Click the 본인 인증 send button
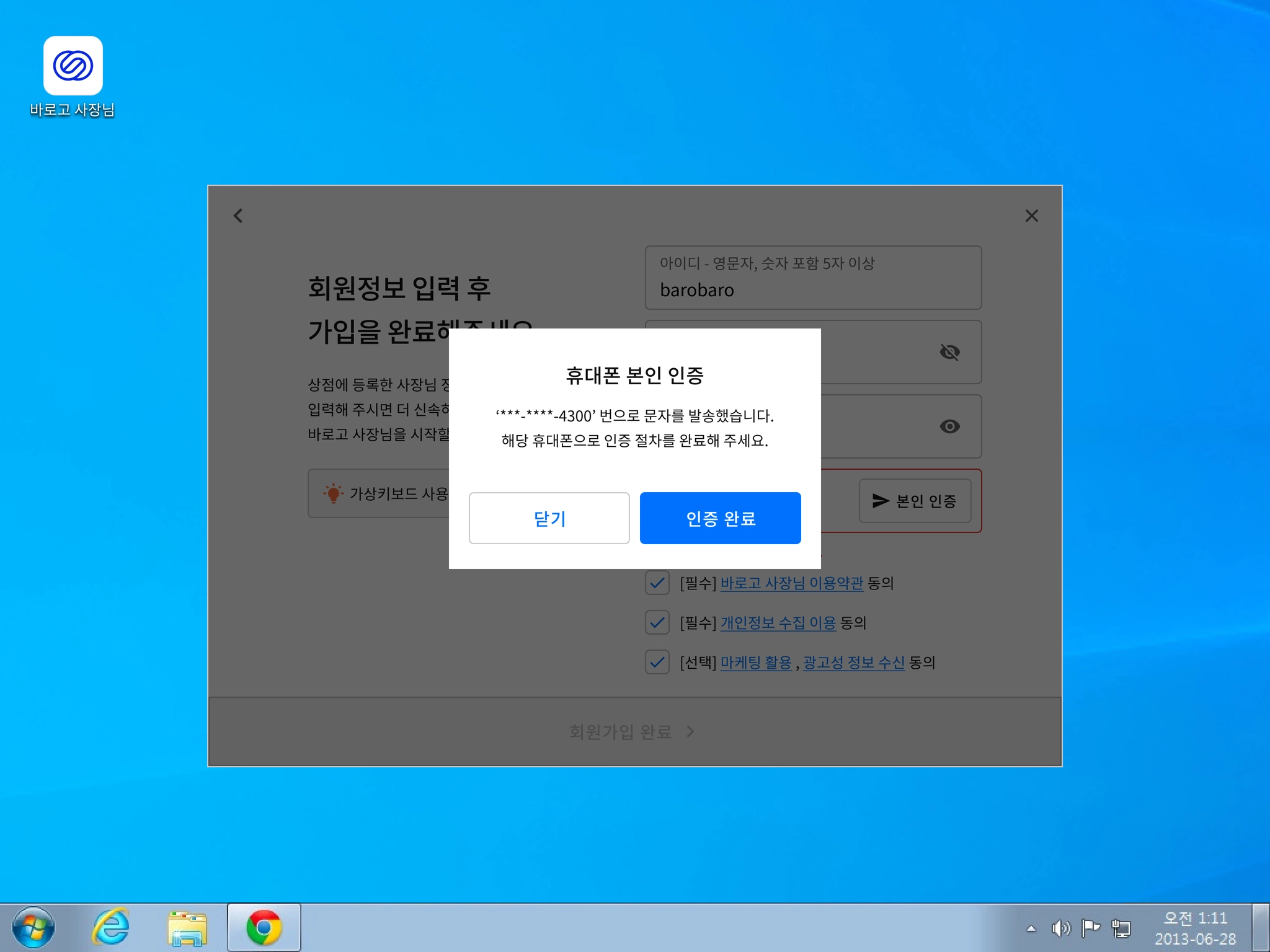Screen dimensions: 1270x952 coord(915,501)
